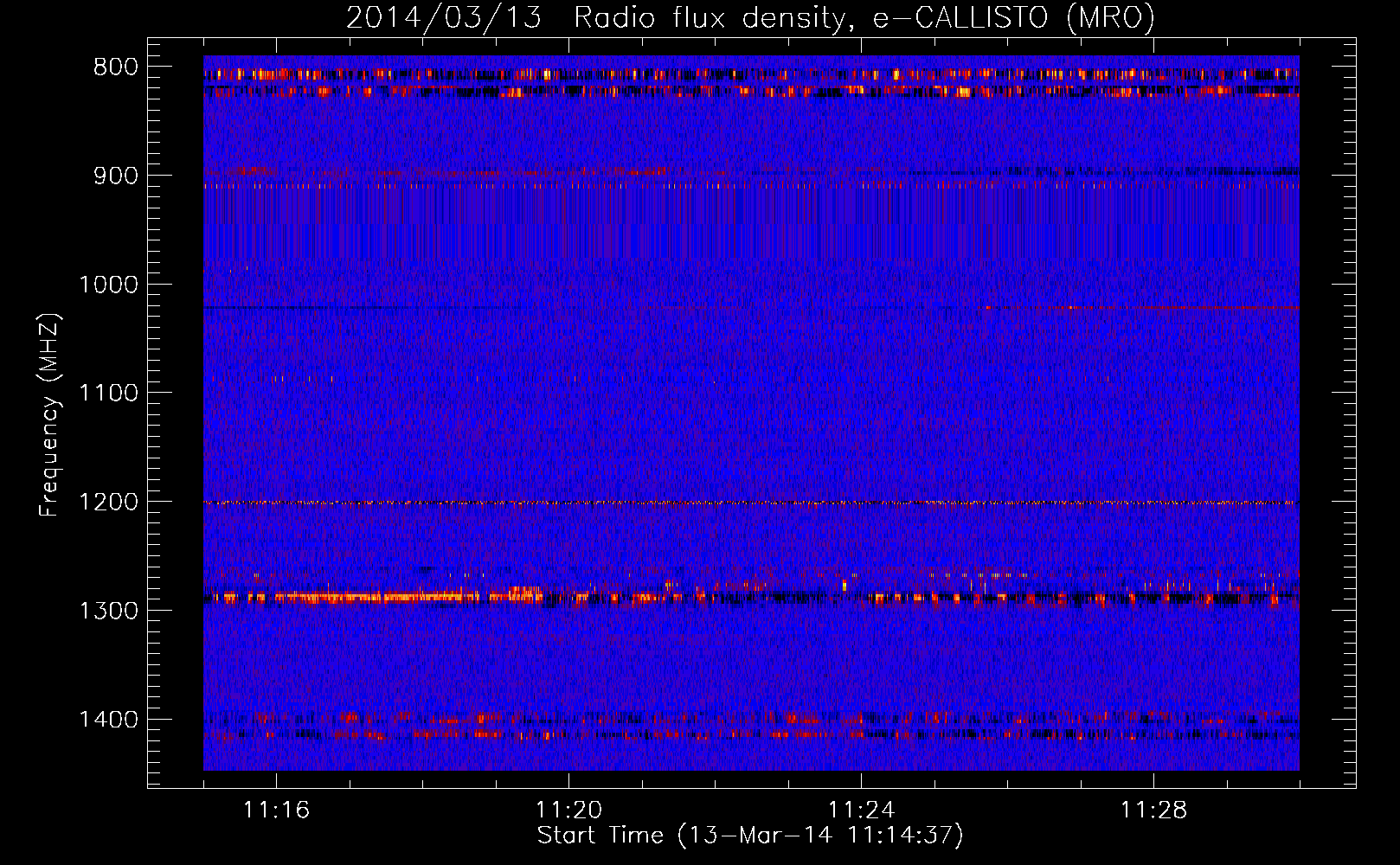Click the 1200 frequency tick label
Viewport: 1400px width, 865px height.
point(108,503)
